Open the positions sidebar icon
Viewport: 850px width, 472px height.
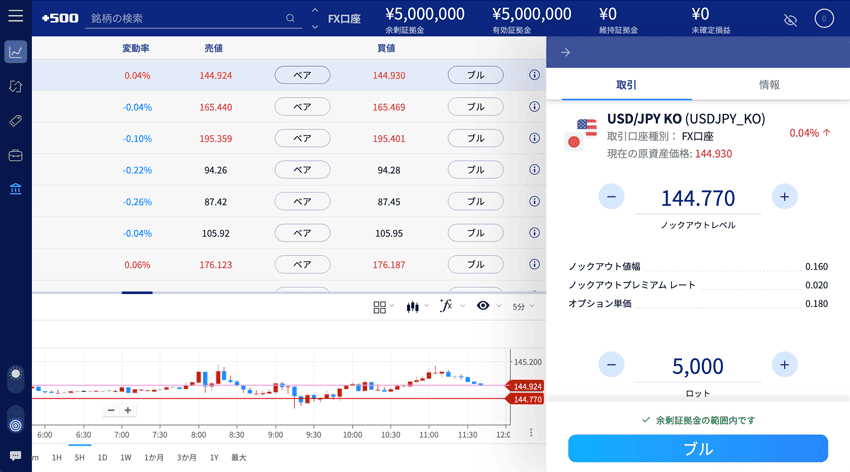click(x=16, y=86)
